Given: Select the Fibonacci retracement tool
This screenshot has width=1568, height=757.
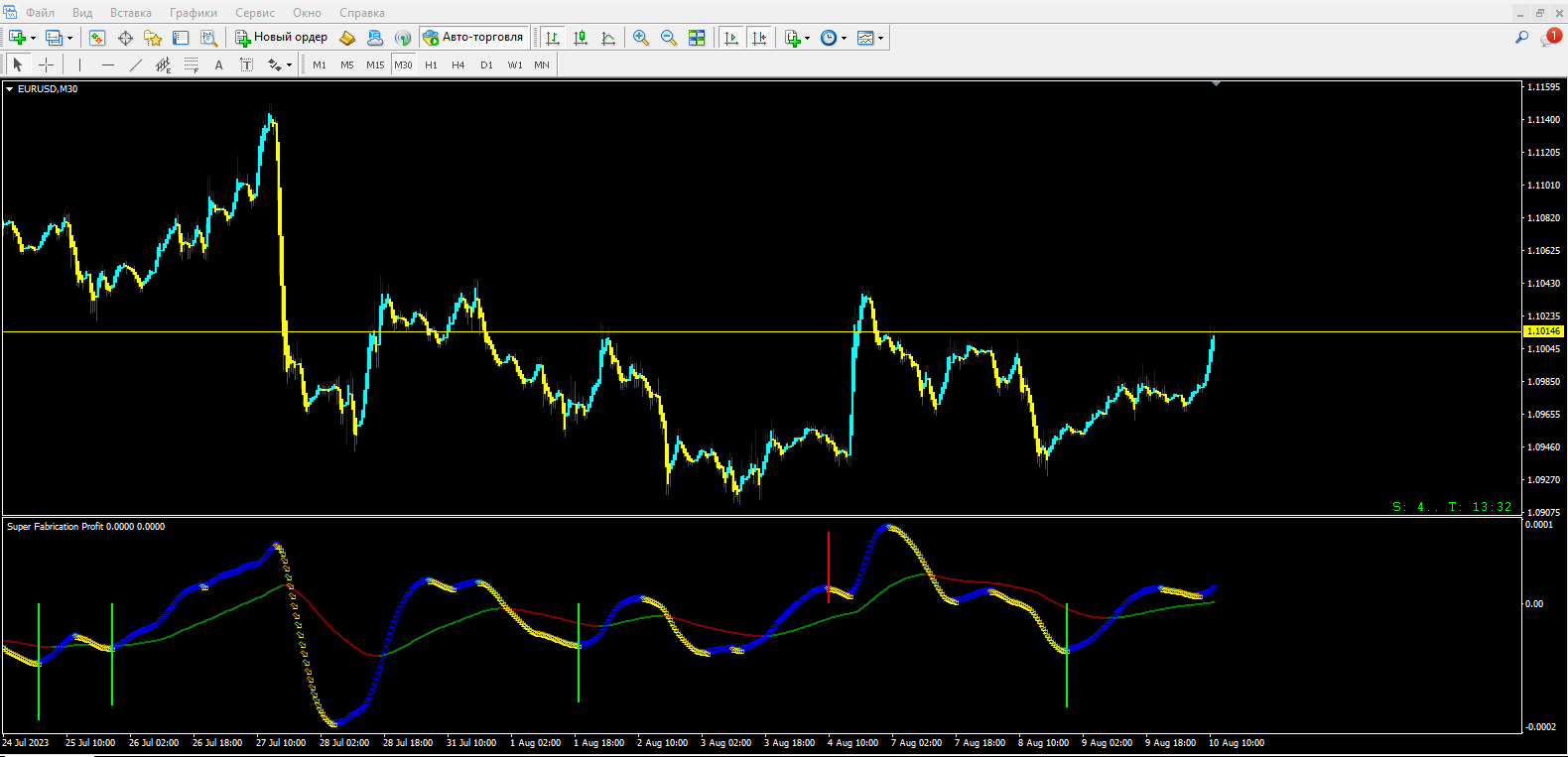Looking at the screenshot, I should (192, 64).
